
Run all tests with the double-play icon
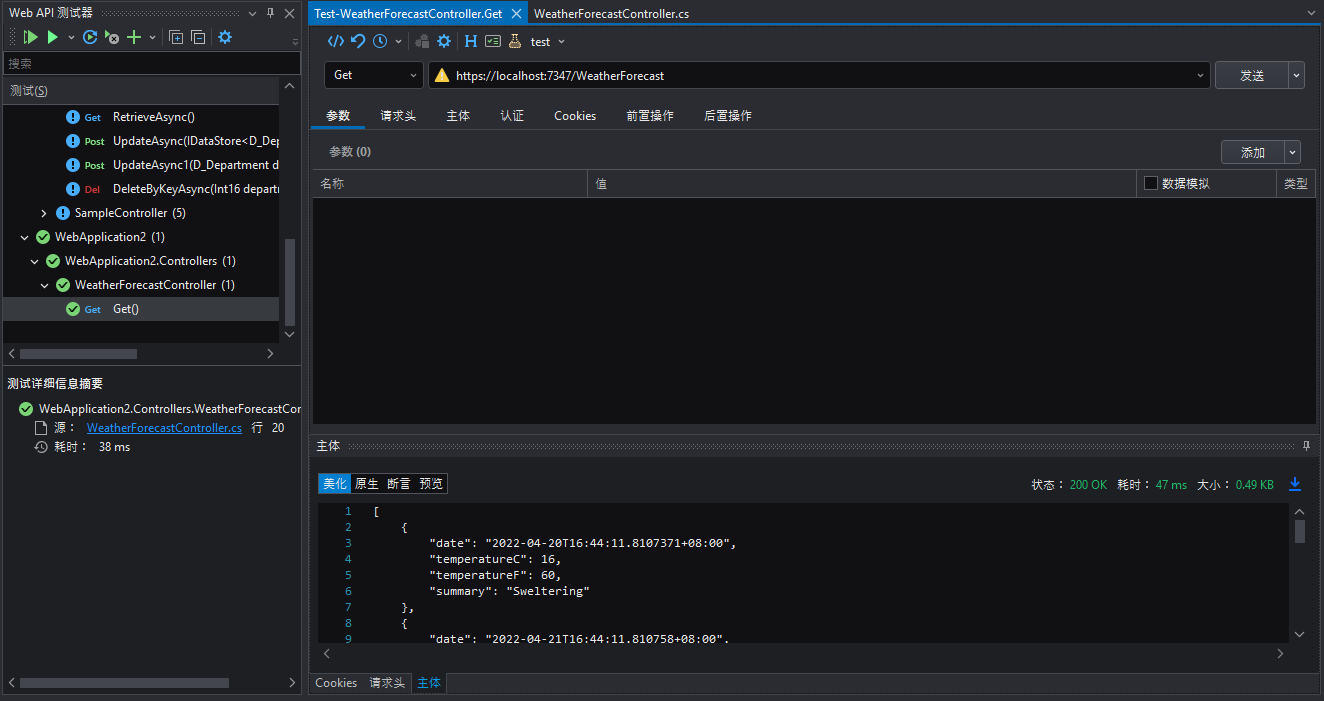click(x=30, y=37)
